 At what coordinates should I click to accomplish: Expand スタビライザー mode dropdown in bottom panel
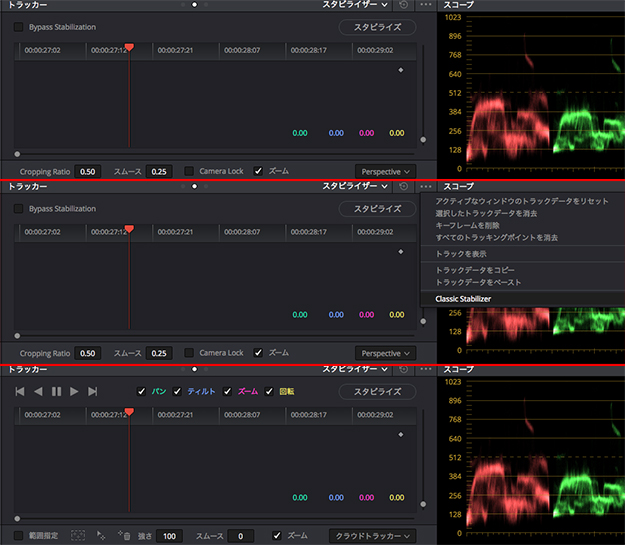(355, 369)
